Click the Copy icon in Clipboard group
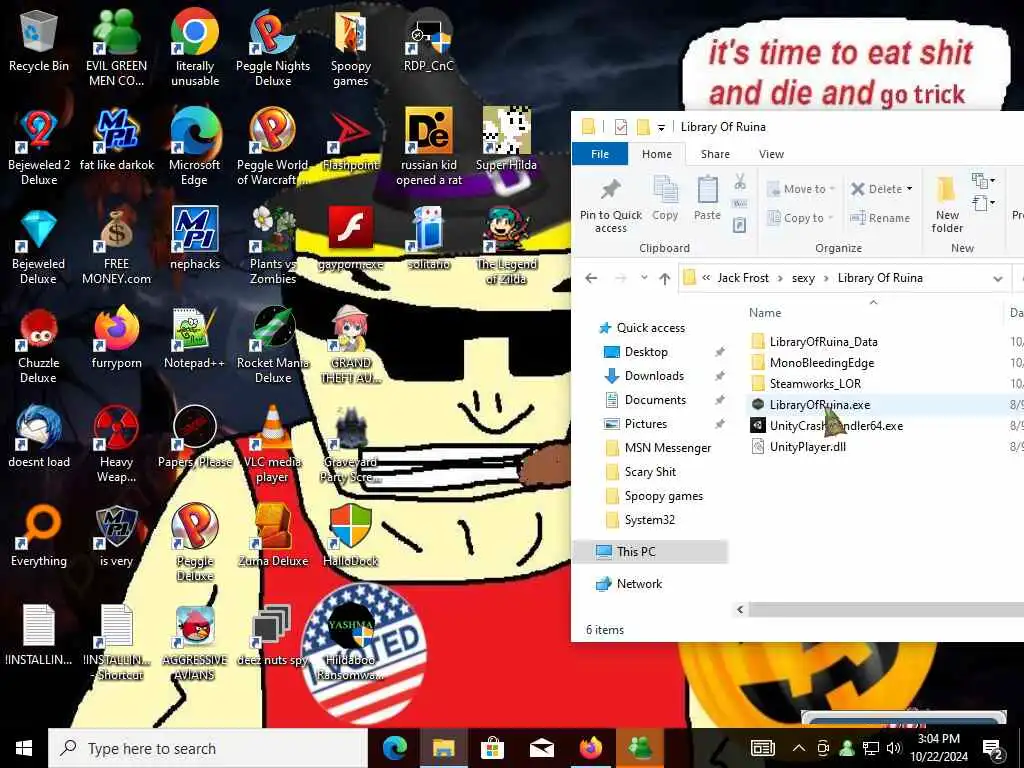 (x=665, y=199)
